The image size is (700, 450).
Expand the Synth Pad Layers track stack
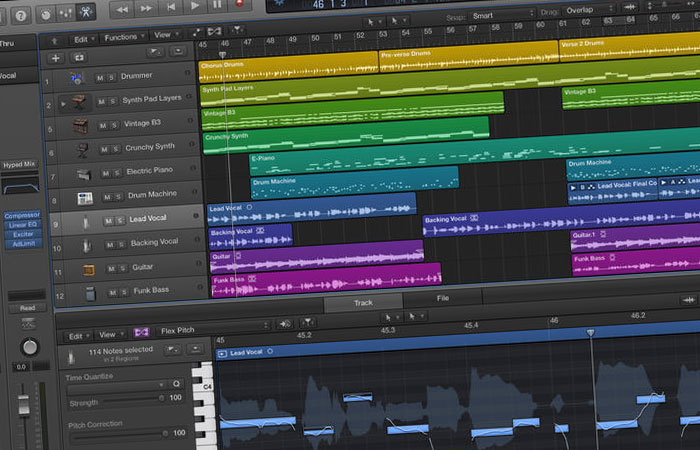[x=65, y=102]
